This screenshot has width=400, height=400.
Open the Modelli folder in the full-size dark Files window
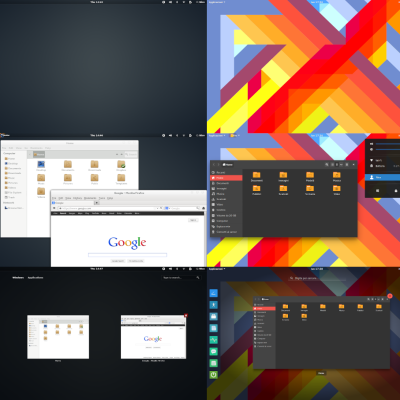[x=310, y=177]
